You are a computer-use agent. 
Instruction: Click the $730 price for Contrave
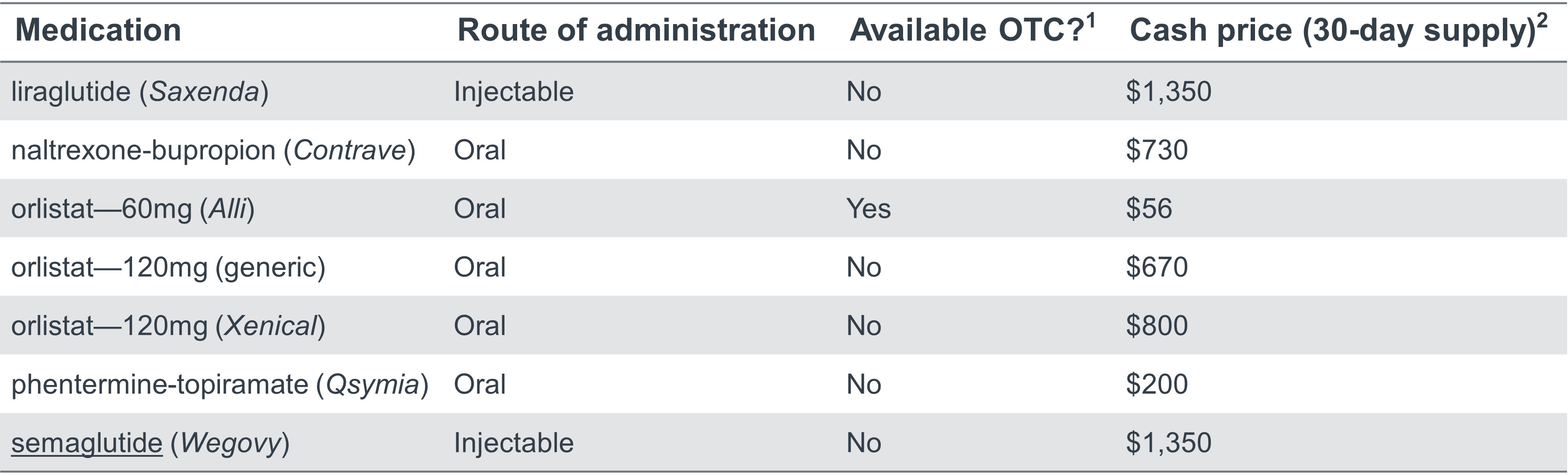[x=1157, y=150]
